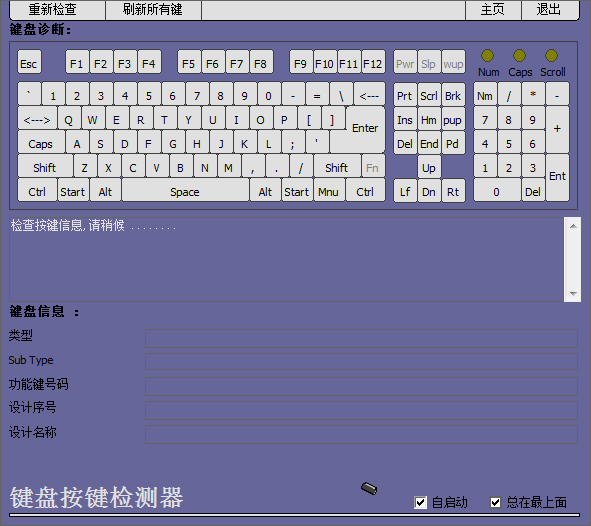Image resolution: width=591 pixels, height=526 pixels.
Task: Select the Tab arrow key
Action: tap(37, 118)
